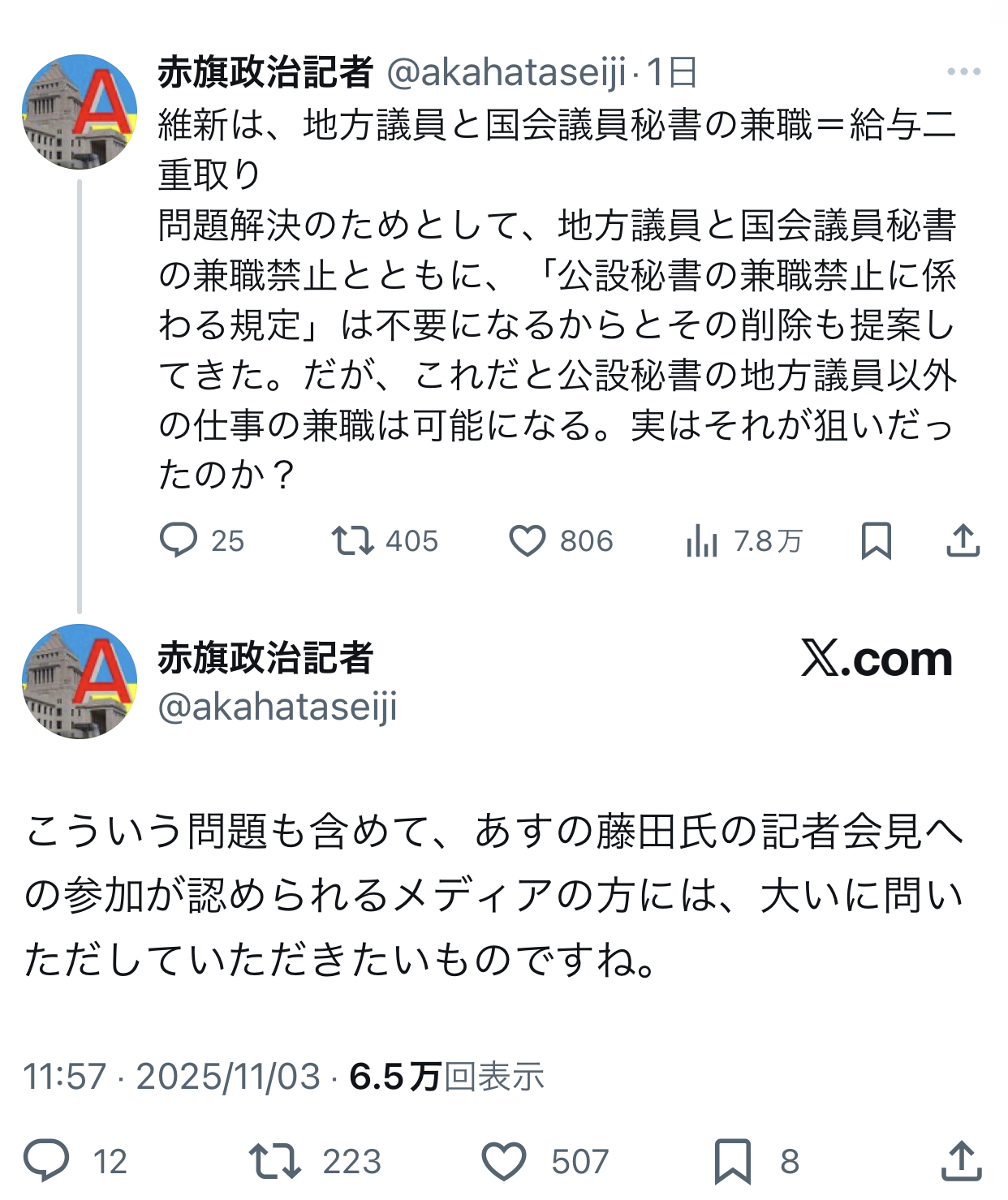The width and height of the screenshot is (1008, 1200).
Task: Click the @akahataseiji handle in first tweet
Action: [506, 73]
